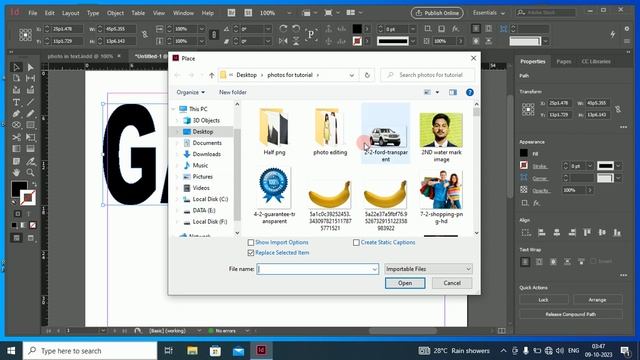The width and height of the screenshot is (640, 360).
Task: Select the Ellipse Frame tool
Action: pos(16,125)
